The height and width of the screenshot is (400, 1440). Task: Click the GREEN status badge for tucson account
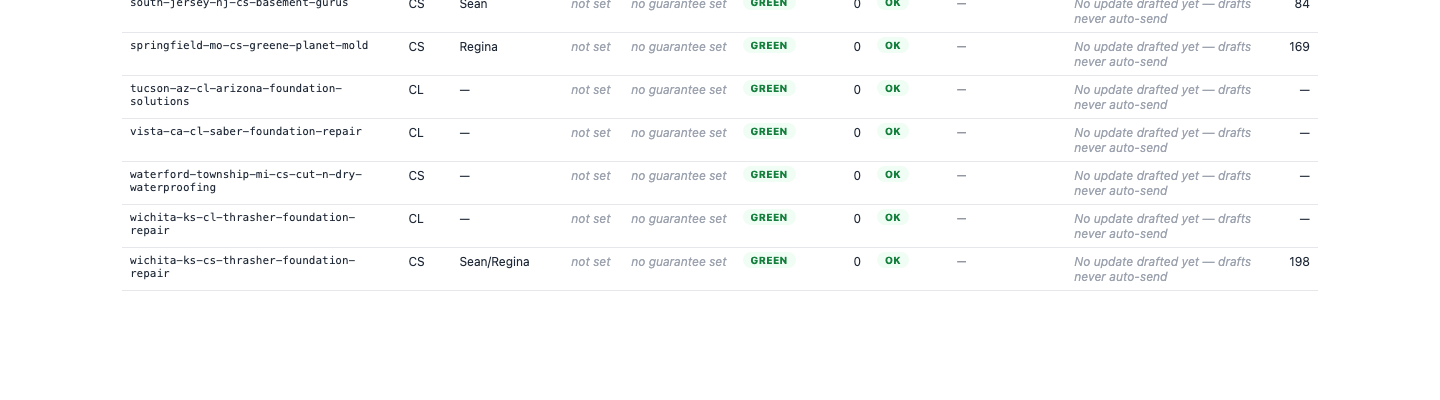pyautogui.click(x=769, y=89)
